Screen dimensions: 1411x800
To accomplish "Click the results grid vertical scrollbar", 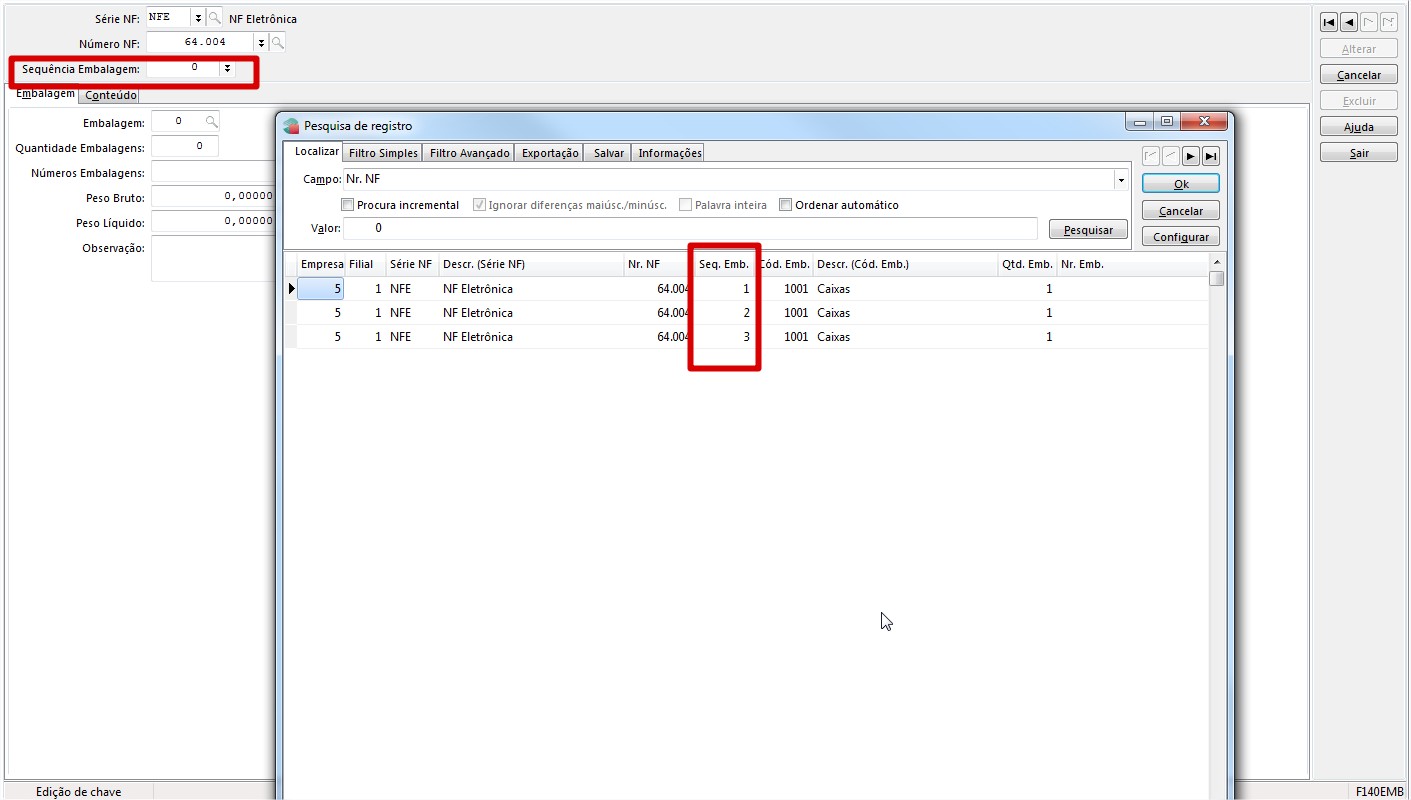I will [x=1216, y=530].
